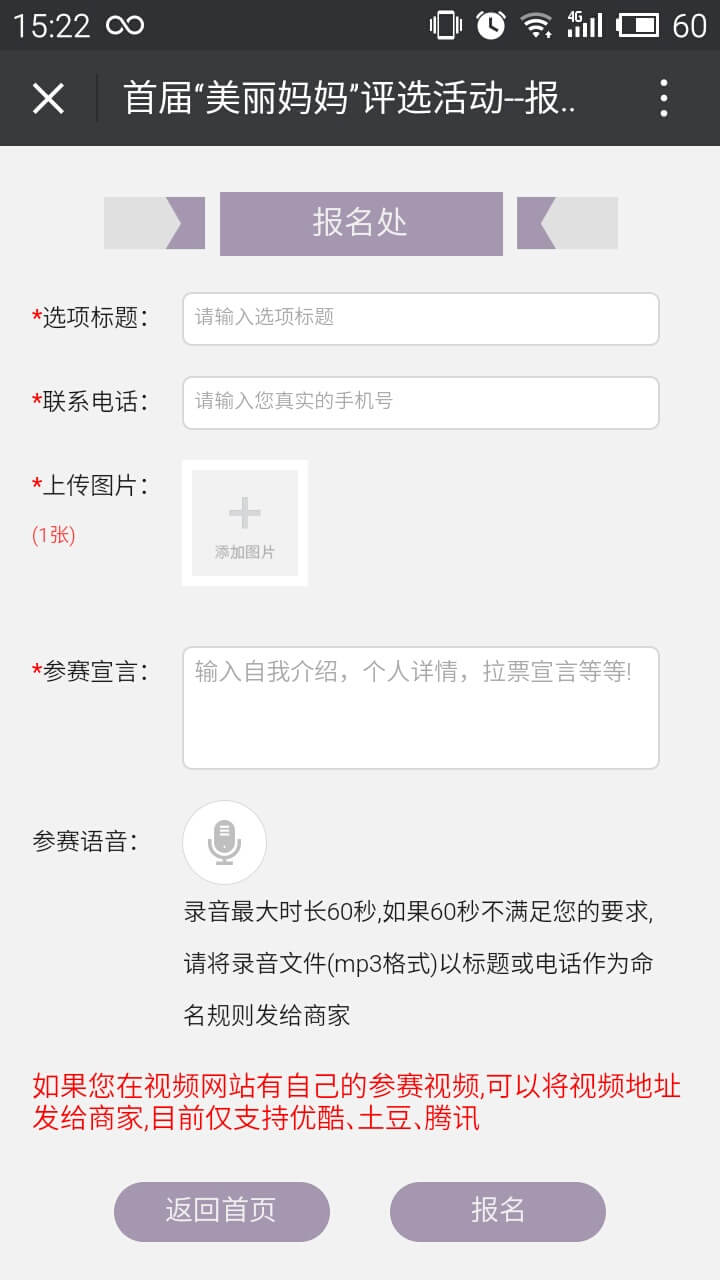This screenshot has height=1280, width=720.
Task: Tap the 报名处 header banner
Action: [x=361, y=223]
